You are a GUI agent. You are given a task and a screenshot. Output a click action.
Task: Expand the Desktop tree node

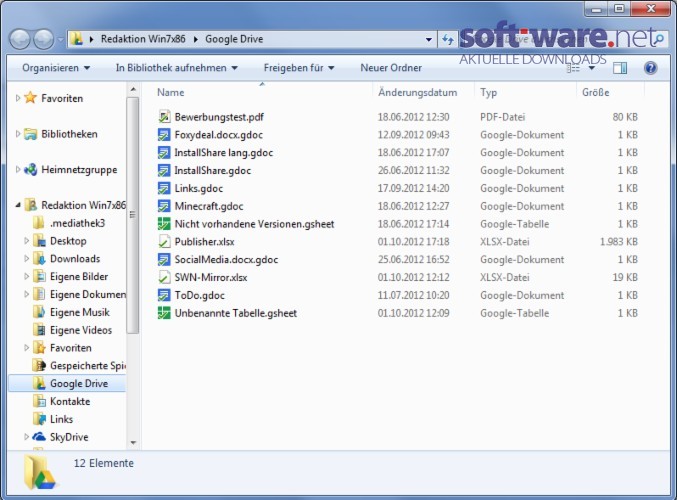click(x=26, y=241)
